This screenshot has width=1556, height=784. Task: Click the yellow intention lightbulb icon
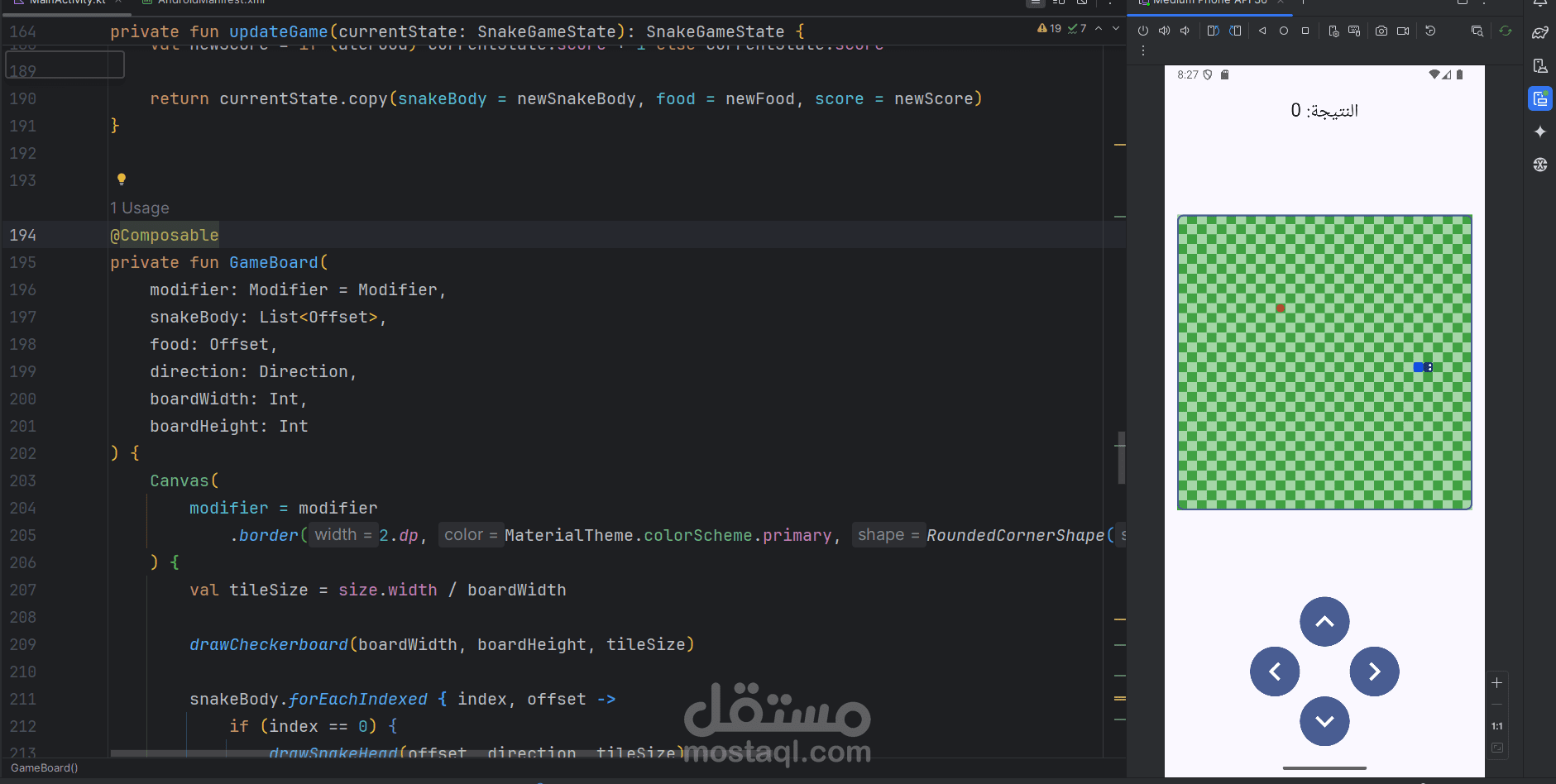click(x=122, y=179)
